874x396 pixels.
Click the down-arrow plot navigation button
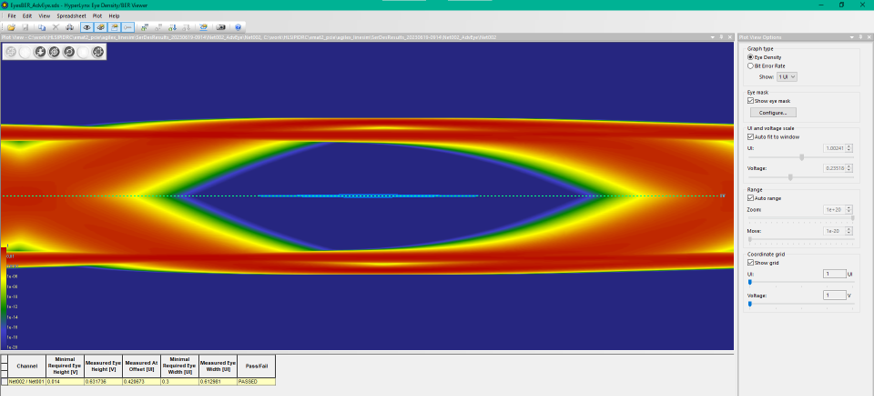pos(40,51)
